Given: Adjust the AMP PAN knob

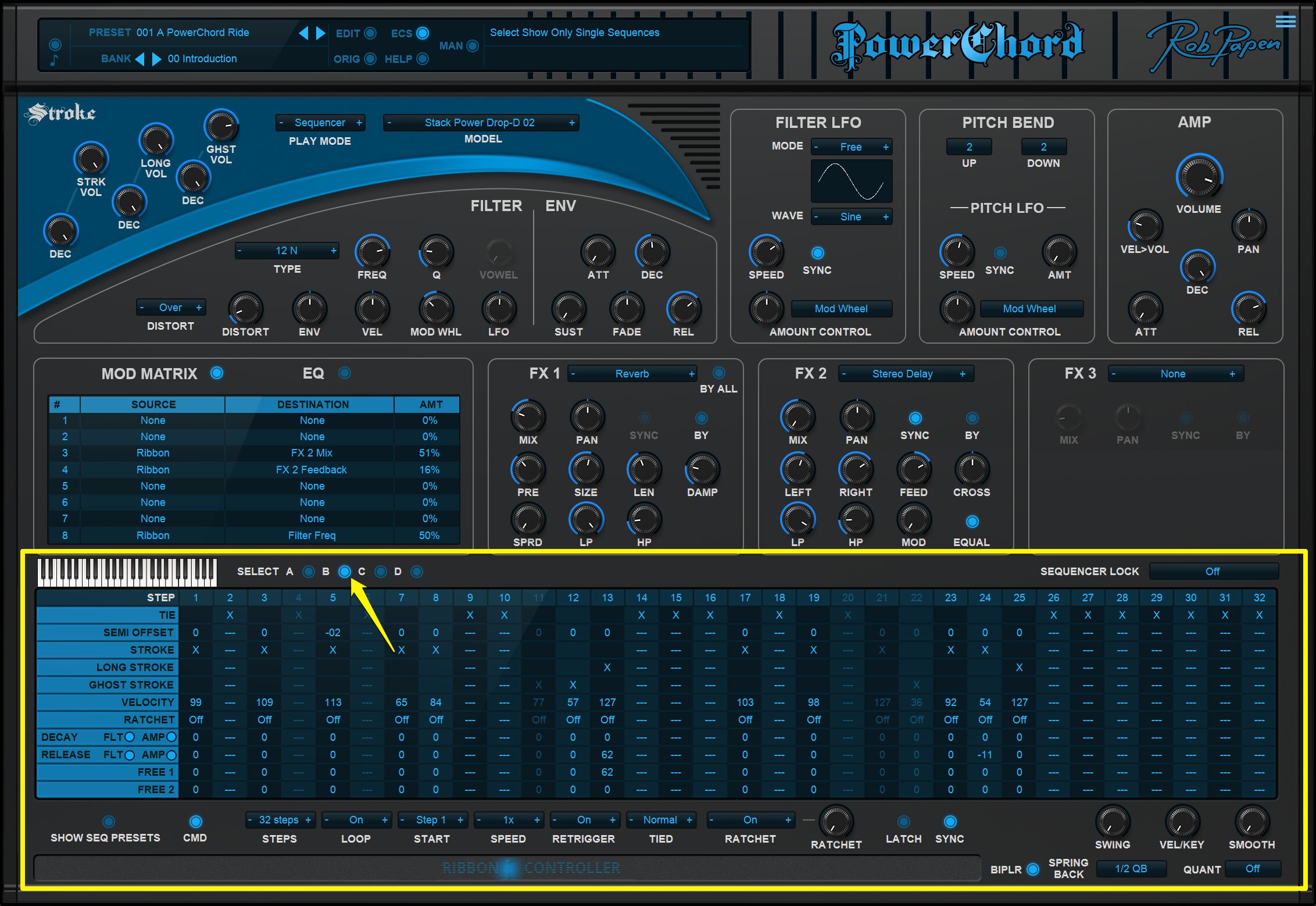Looking at the screenshot, I should pos(1249,226).
